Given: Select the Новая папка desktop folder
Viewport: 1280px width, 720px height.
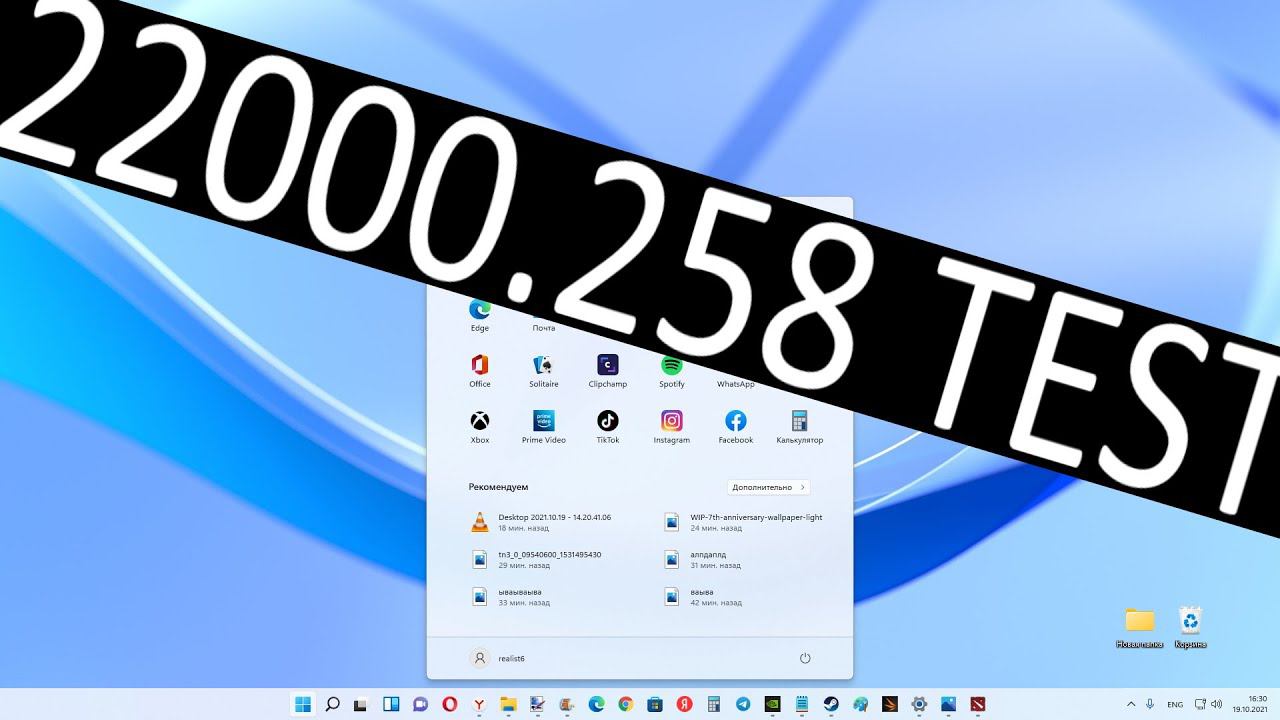Looking at the screenshot, I should (1140, 628).
